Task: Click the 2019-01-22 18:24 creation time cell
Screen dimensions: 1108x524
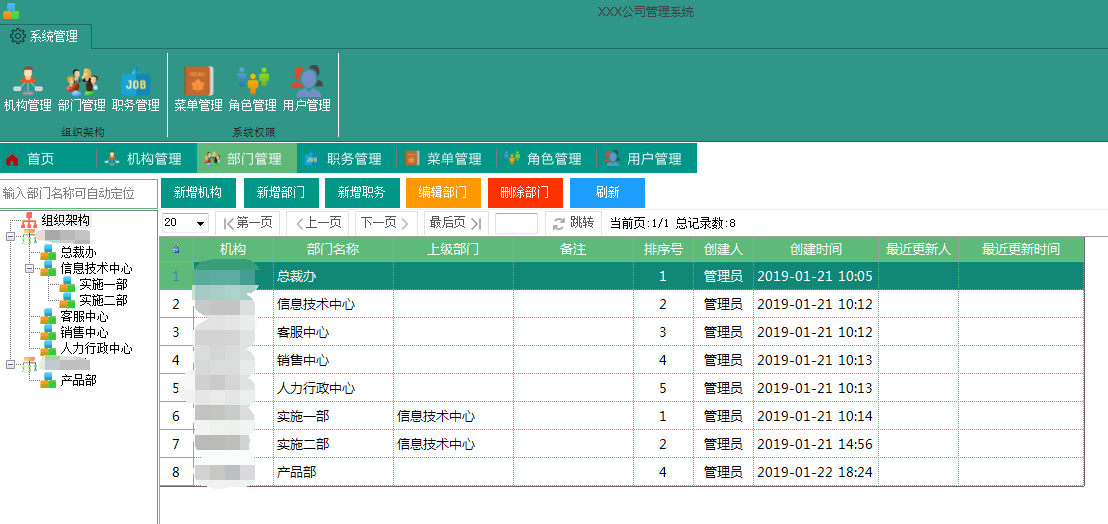Action: click(x=815, y=472)
